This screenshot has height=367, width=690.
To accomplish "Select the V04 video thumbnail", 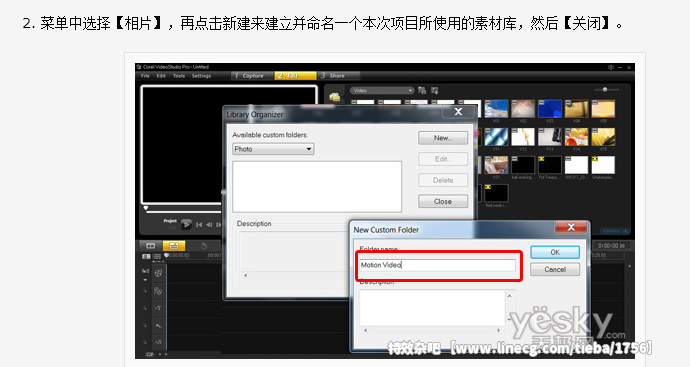I will (576, 108).
